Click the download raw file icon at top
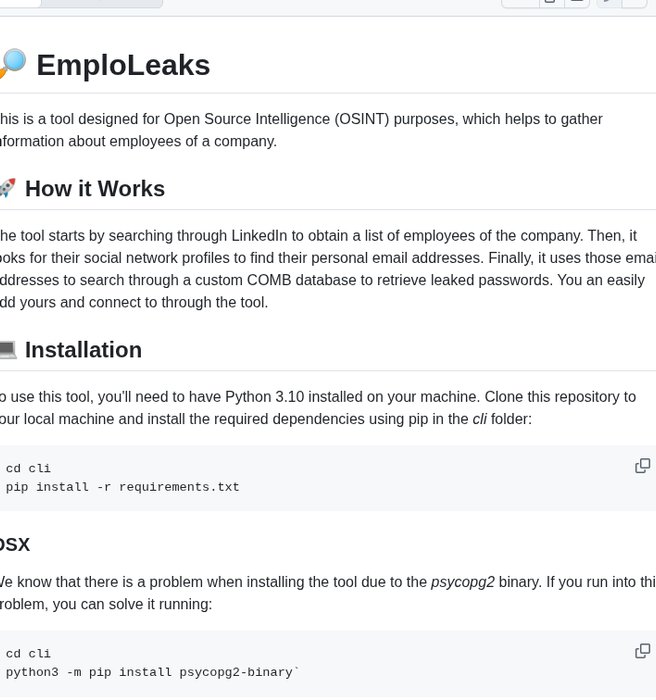The height and width of the screenshot is (700, 656). click(577, 2)
